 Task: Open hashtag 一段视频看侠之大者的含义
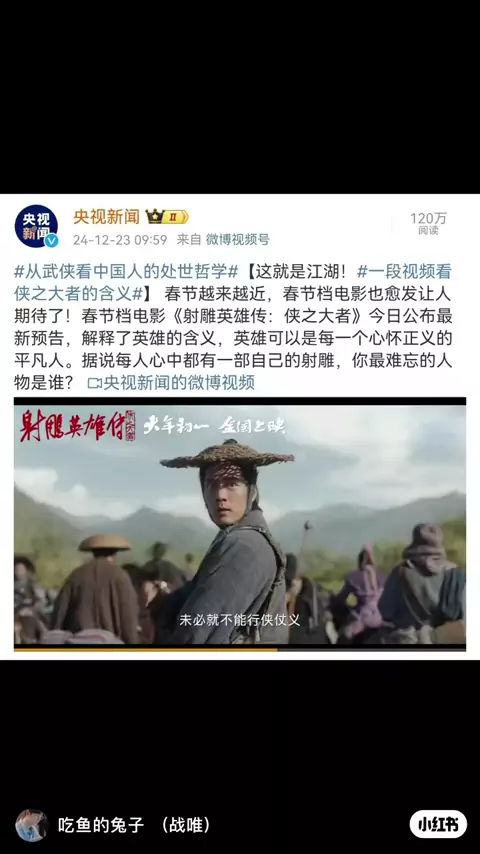(x=233, y=282)
